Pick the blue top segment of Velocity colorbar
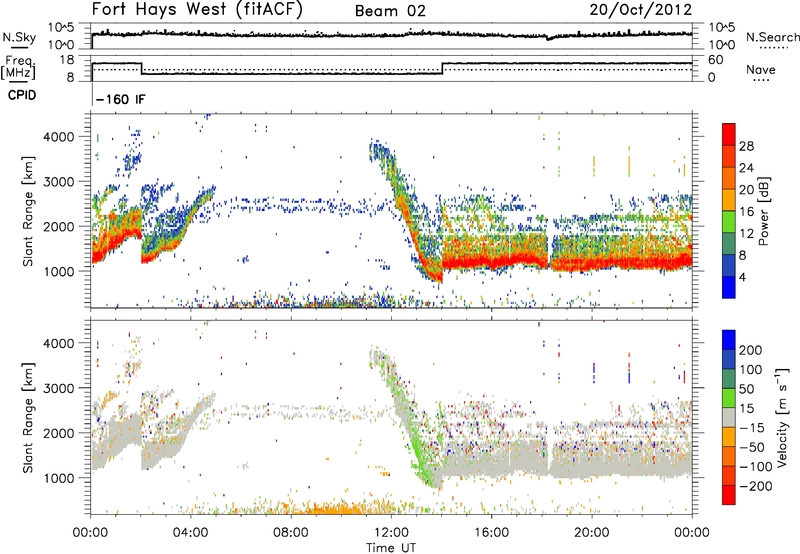Image resolution: width=800 pixels, height=554 pixels. coord(729,340)
